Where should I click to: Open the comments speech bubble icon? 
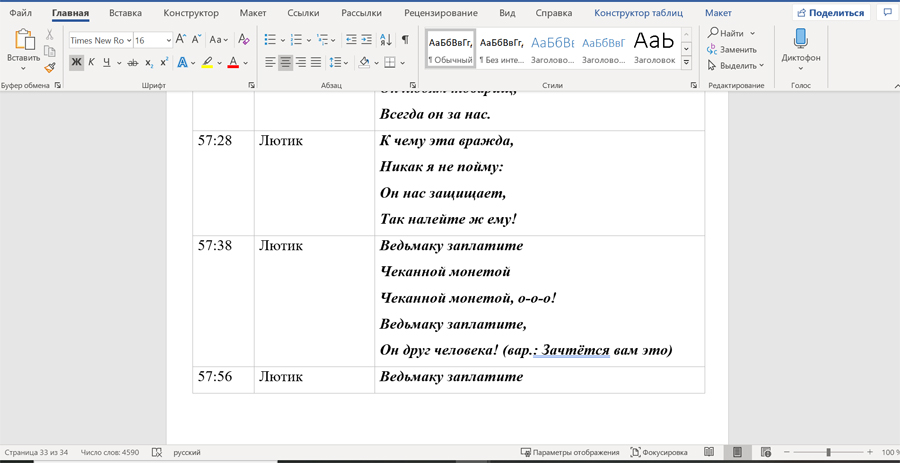(x=887, y=13)
